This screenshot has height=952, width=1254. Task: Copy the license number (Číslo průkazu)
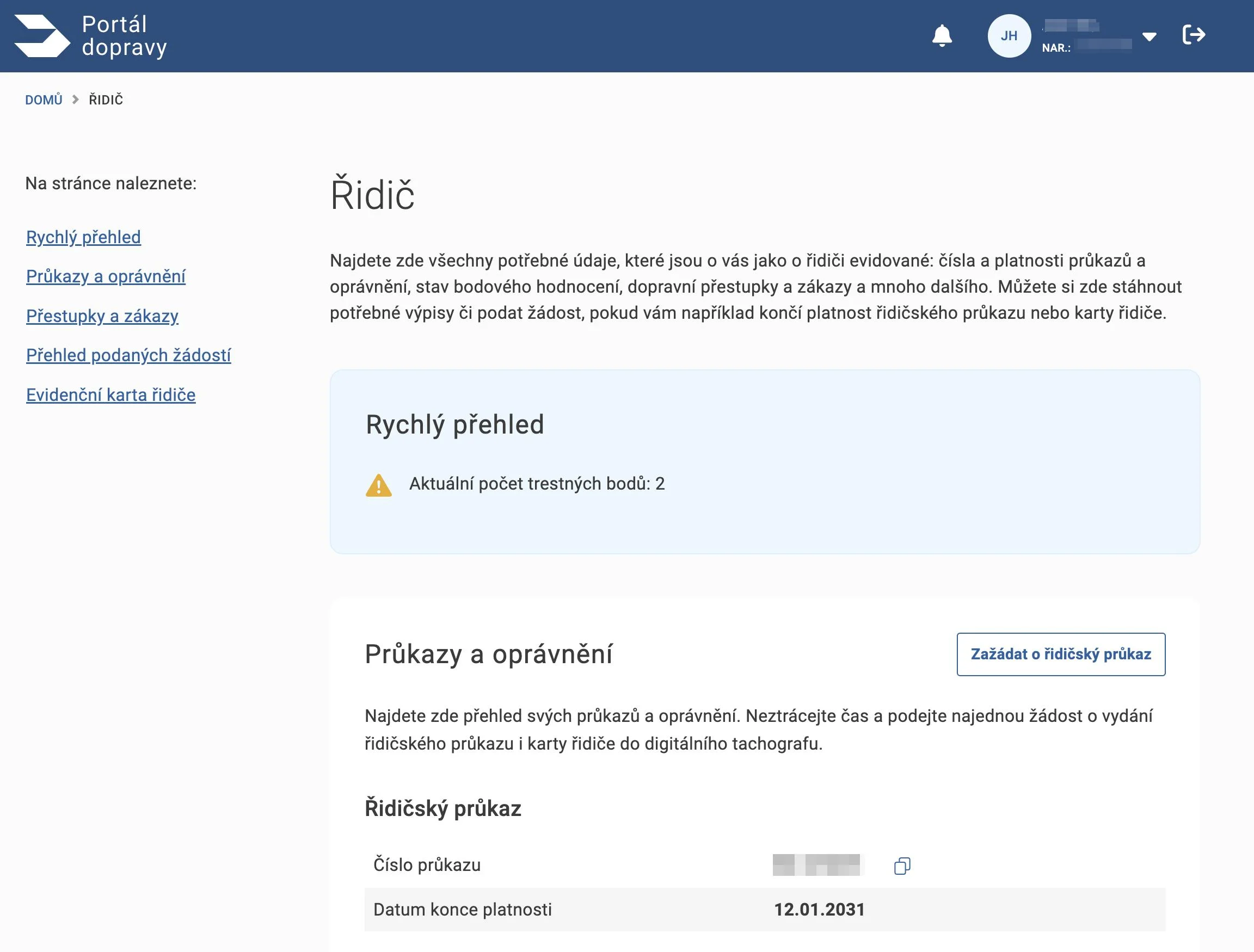click(x=901, y=866)
